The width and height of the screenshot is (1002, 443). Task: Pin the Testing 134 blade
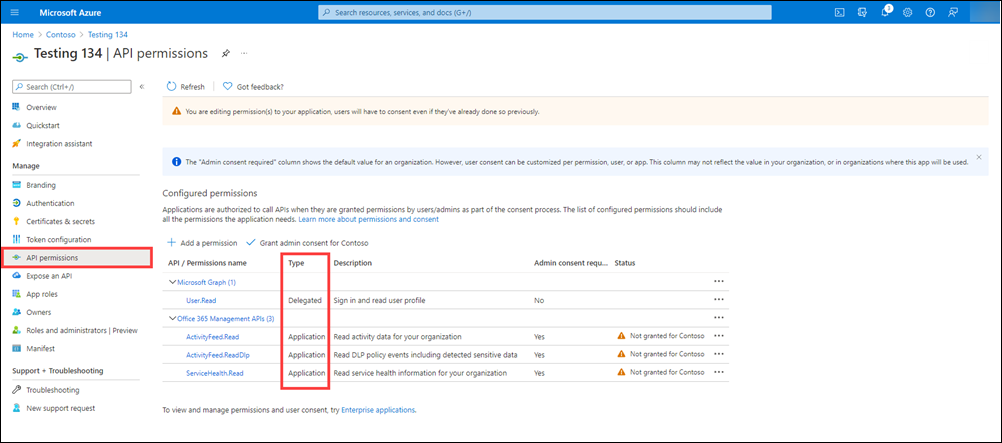pos(225,53)
